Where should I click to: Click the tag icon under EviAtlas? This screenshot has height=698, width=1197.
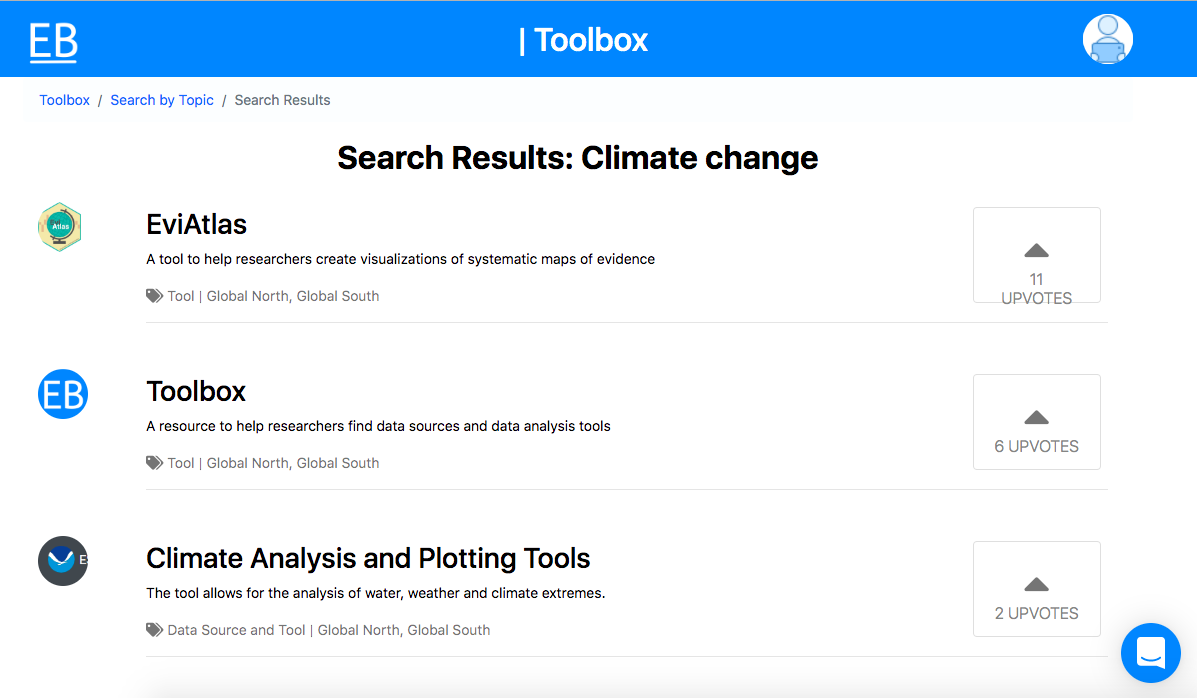154,296
